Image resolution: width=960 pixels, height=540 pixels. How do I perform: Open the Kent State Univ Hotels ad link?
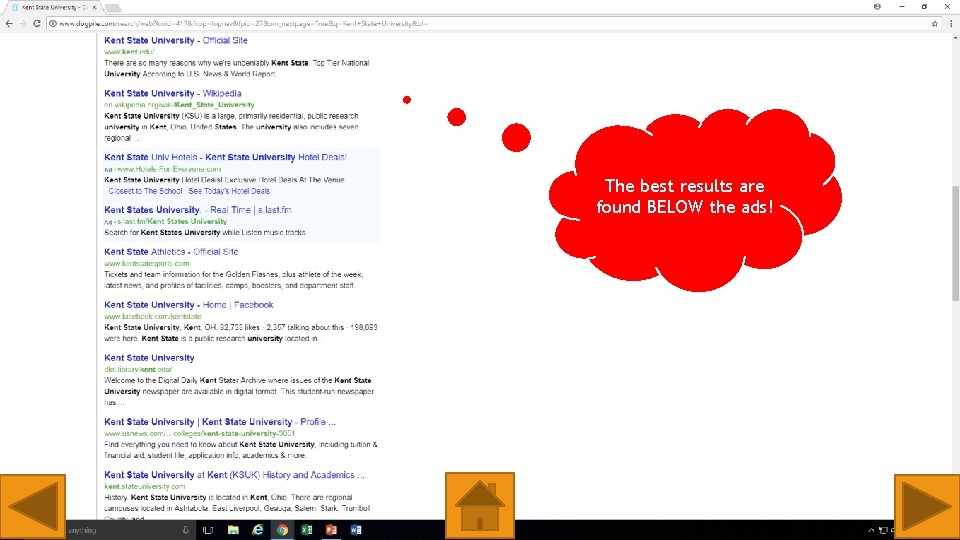tap(225, 157)
